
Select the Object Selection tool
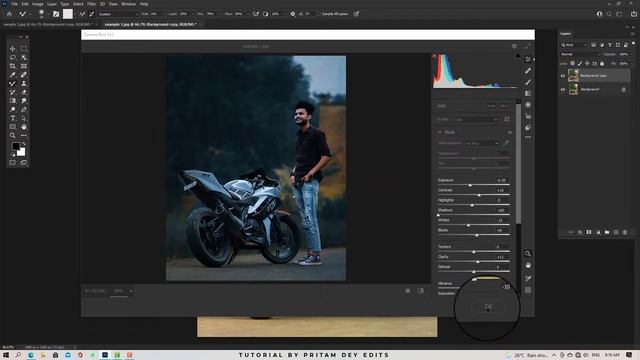tap(24, 57)
